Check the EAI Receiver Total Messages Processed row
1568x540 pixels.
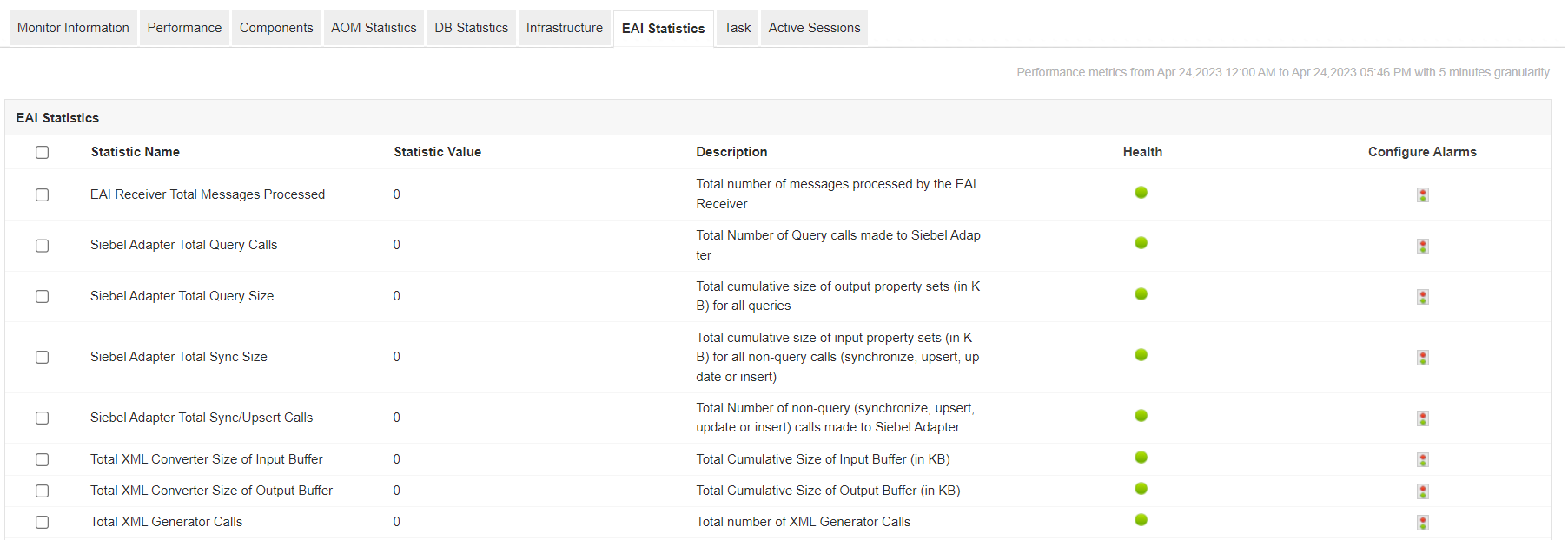pos(42,195)
